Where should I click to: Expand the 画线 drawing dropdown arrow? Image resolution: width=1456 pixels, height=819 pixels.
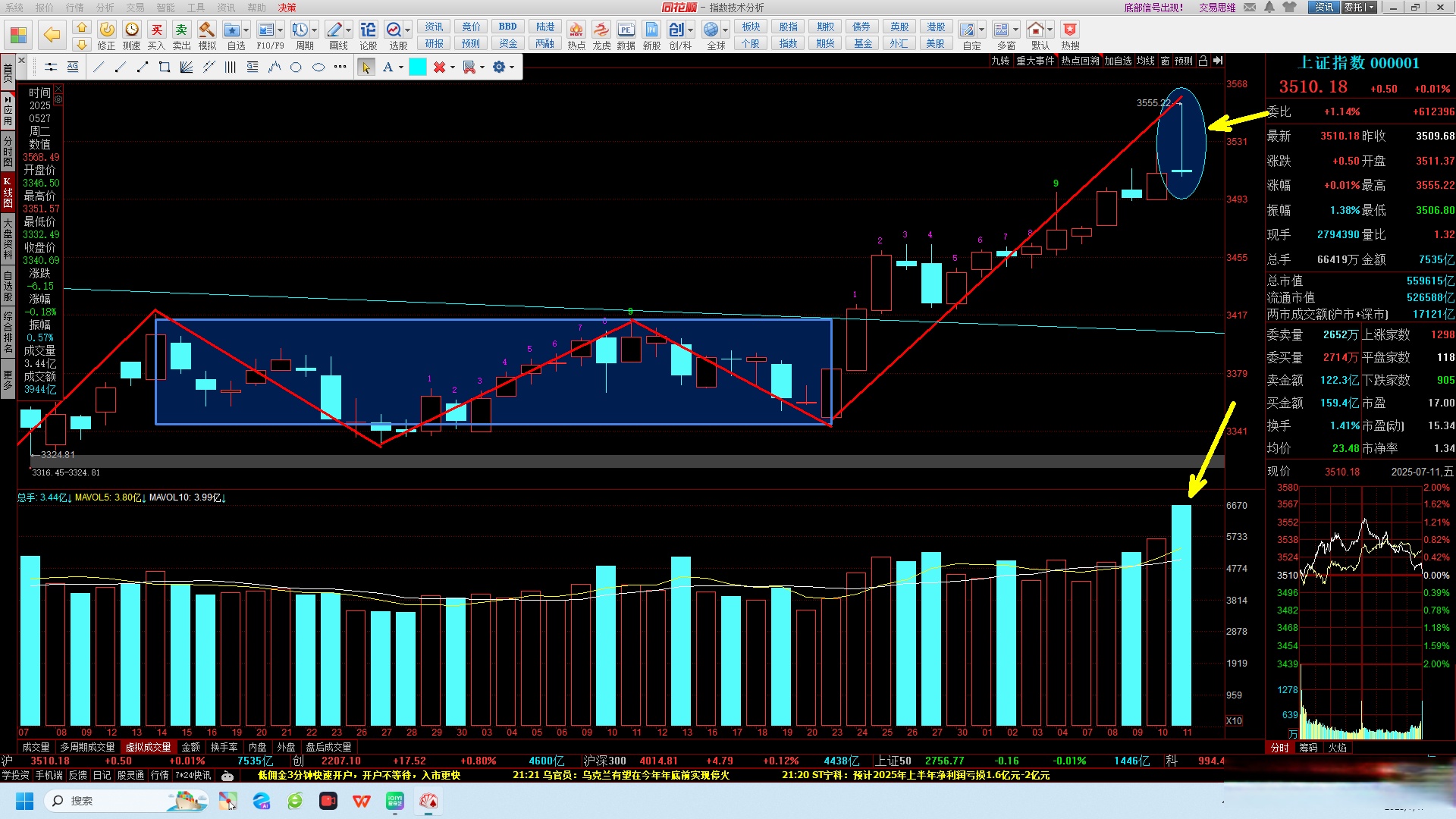coord(349,30)
